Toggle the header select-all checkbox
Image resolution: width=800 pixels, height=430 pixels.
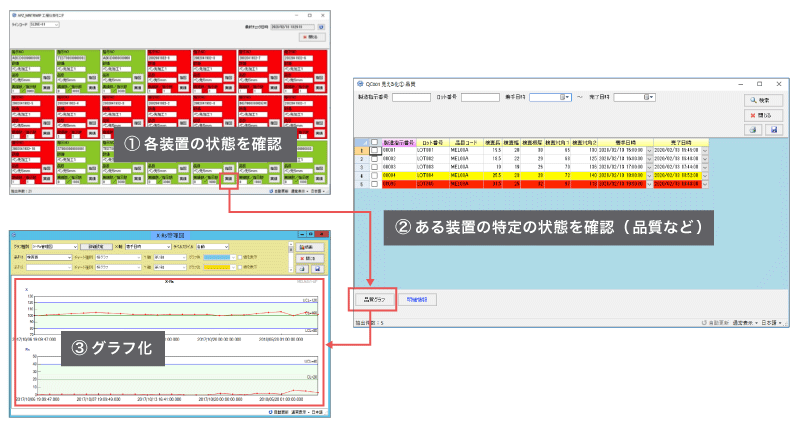(x=374, y=143)
